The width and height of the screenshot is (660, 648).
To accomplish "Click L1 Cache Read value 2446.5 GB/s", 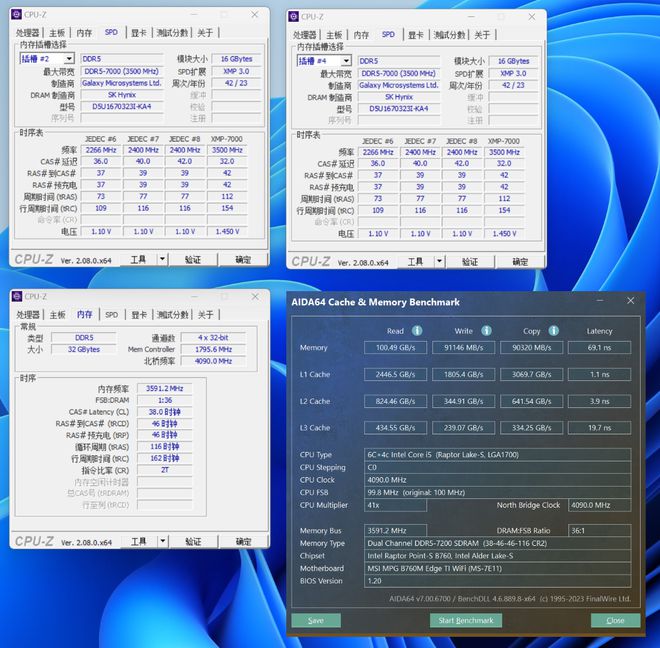I will [x=395, y=374].
